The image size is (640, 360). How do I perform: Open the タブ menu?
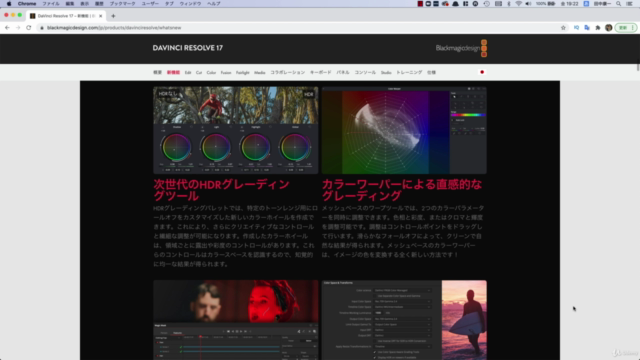pyautogui.click(x=169, y=4)
